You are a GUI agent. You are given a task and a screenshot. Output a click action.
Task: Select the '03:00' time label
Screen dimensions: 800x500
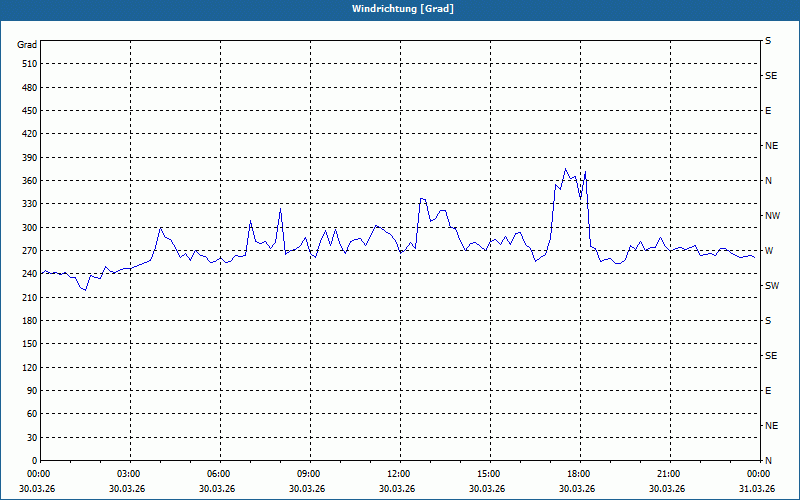point(129,474)
